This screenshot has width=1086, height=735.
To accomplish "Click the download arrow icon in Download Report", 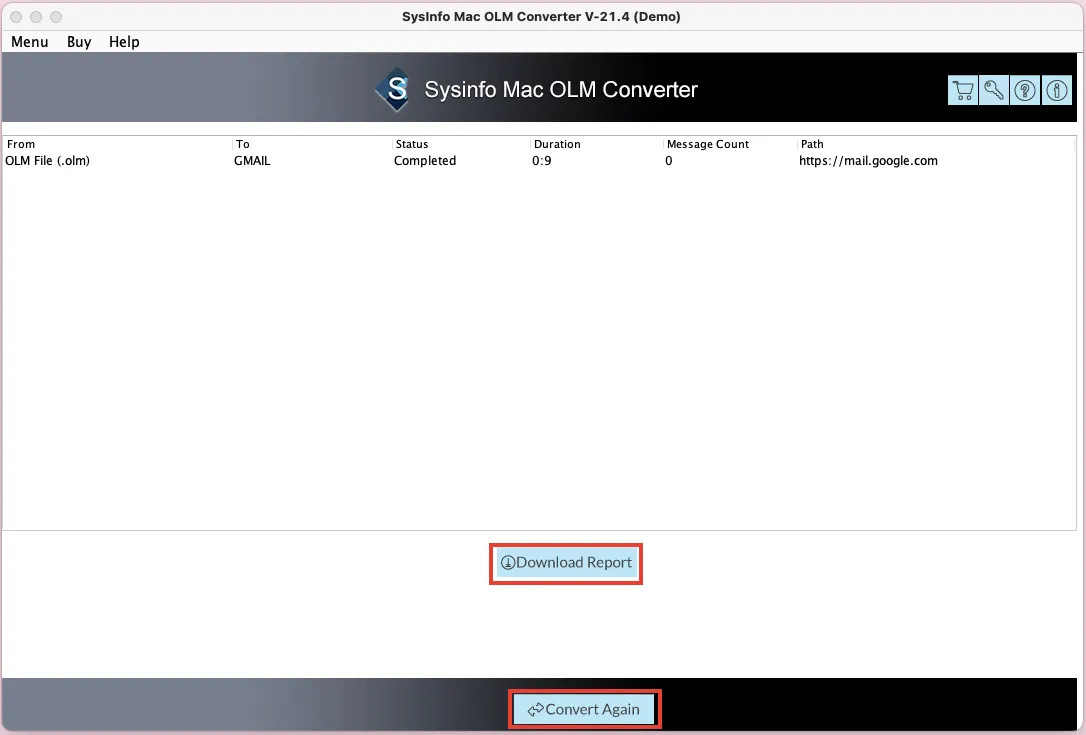I will pyautogui.click(x=508, y=563).
